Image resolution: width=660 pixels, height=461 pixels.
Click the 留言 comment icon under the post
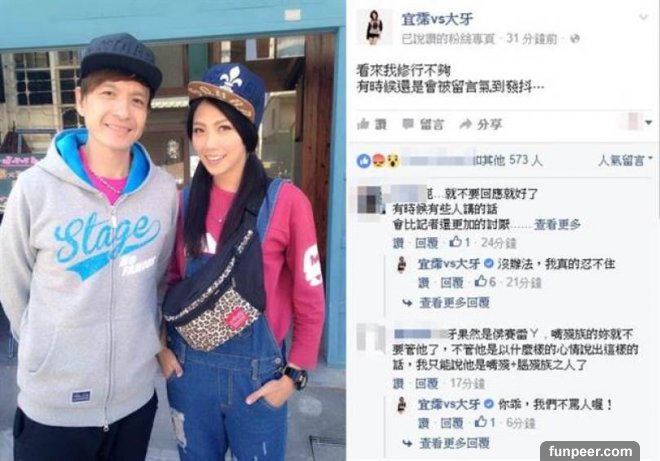(408, 124)
